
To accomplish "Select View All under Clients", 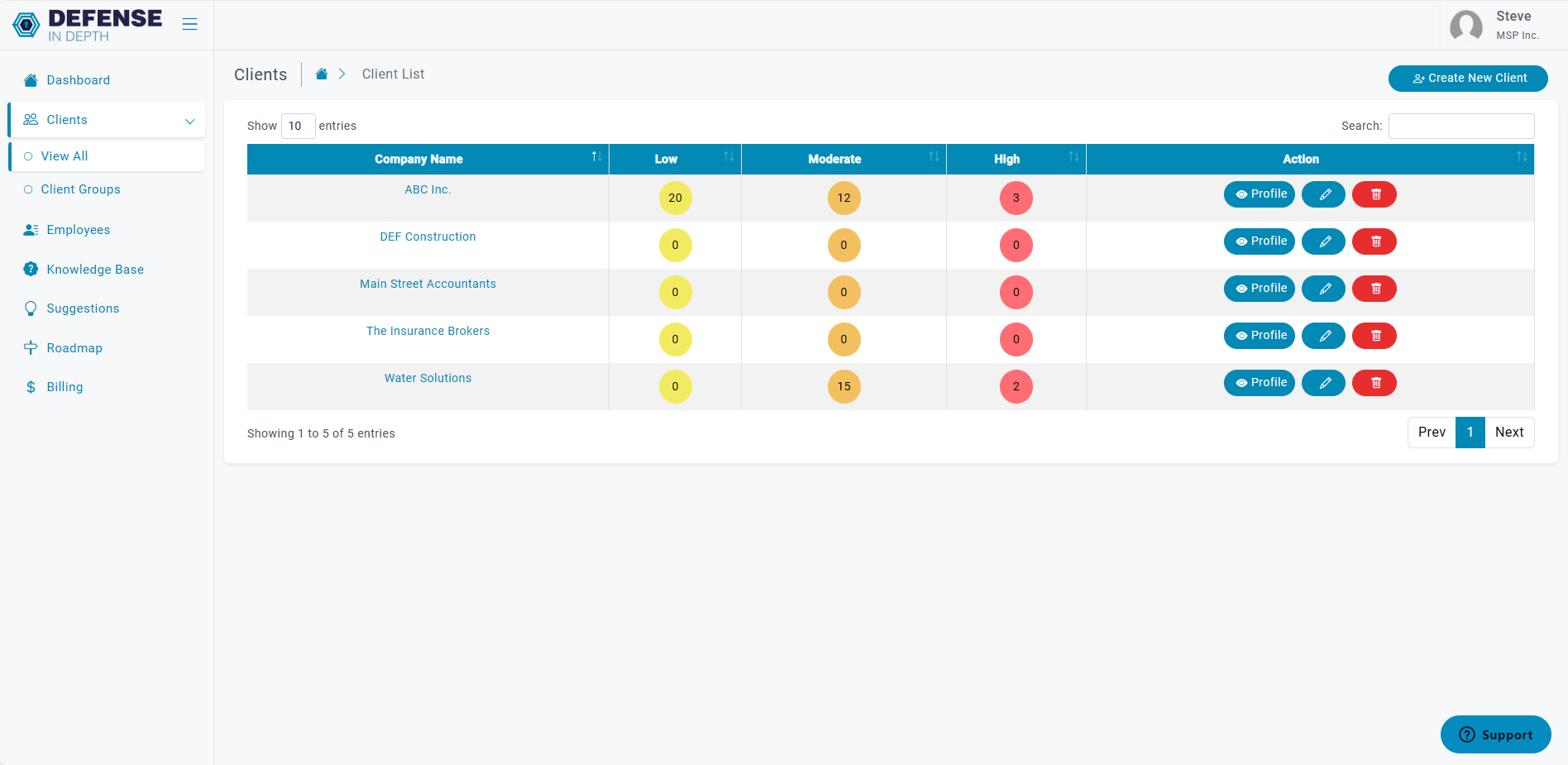I will click(65, 155).
